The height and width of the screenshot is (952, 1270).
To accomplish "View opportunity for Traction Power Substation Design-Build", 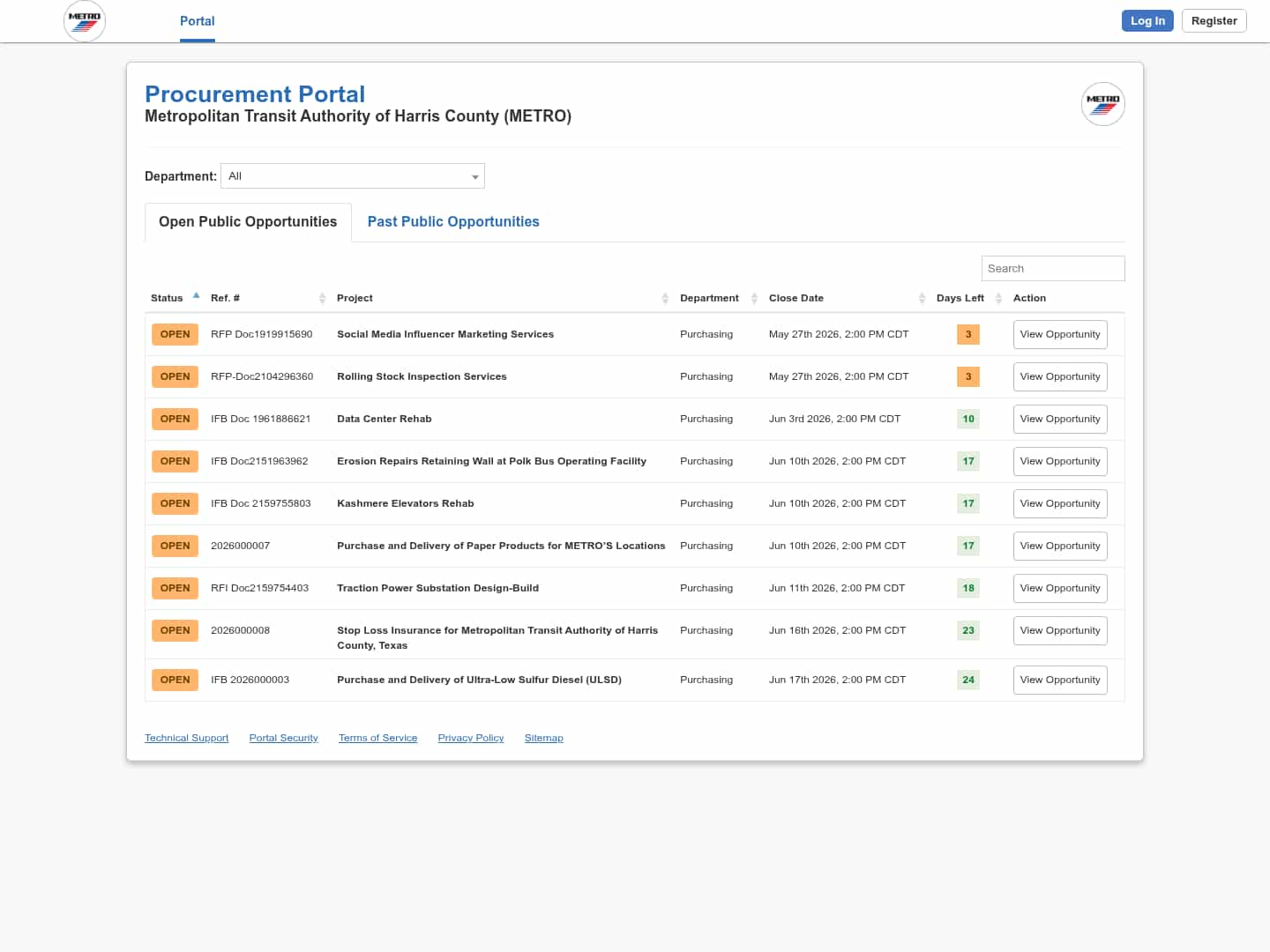I will 1060,589.
